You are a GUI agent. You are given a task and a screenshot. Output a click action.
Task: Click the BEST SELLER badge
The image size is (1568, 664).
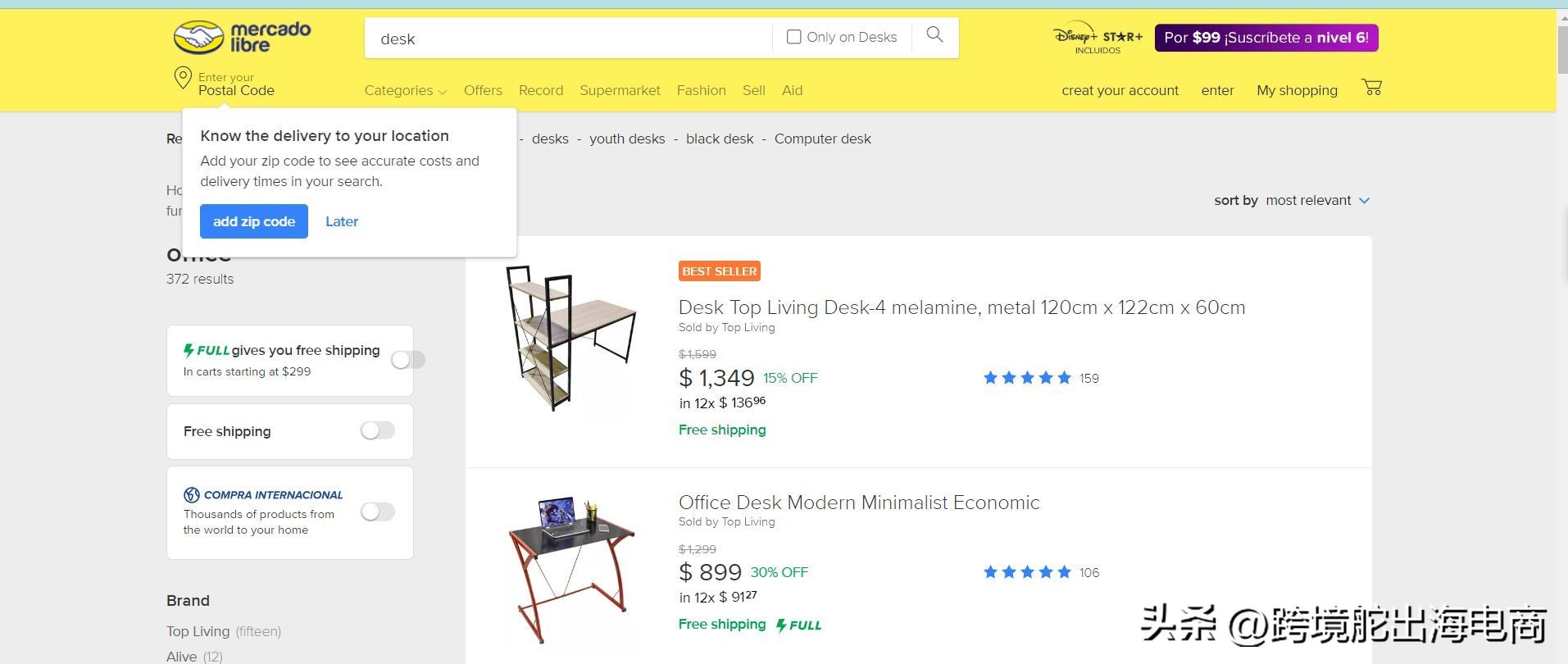point(720,271)
